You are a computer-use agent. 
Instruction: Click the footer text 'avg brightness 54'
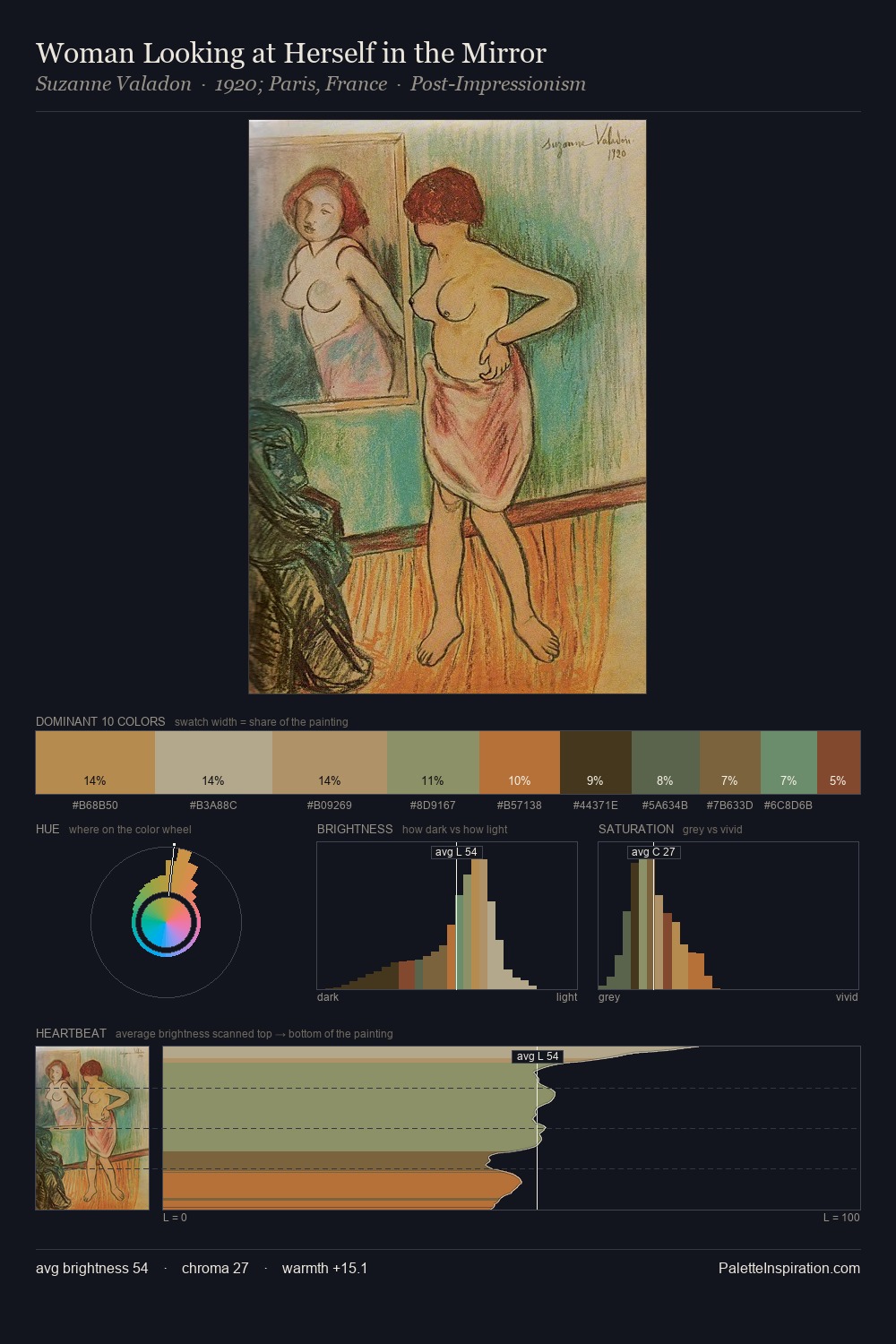[x=92, y=1268]
